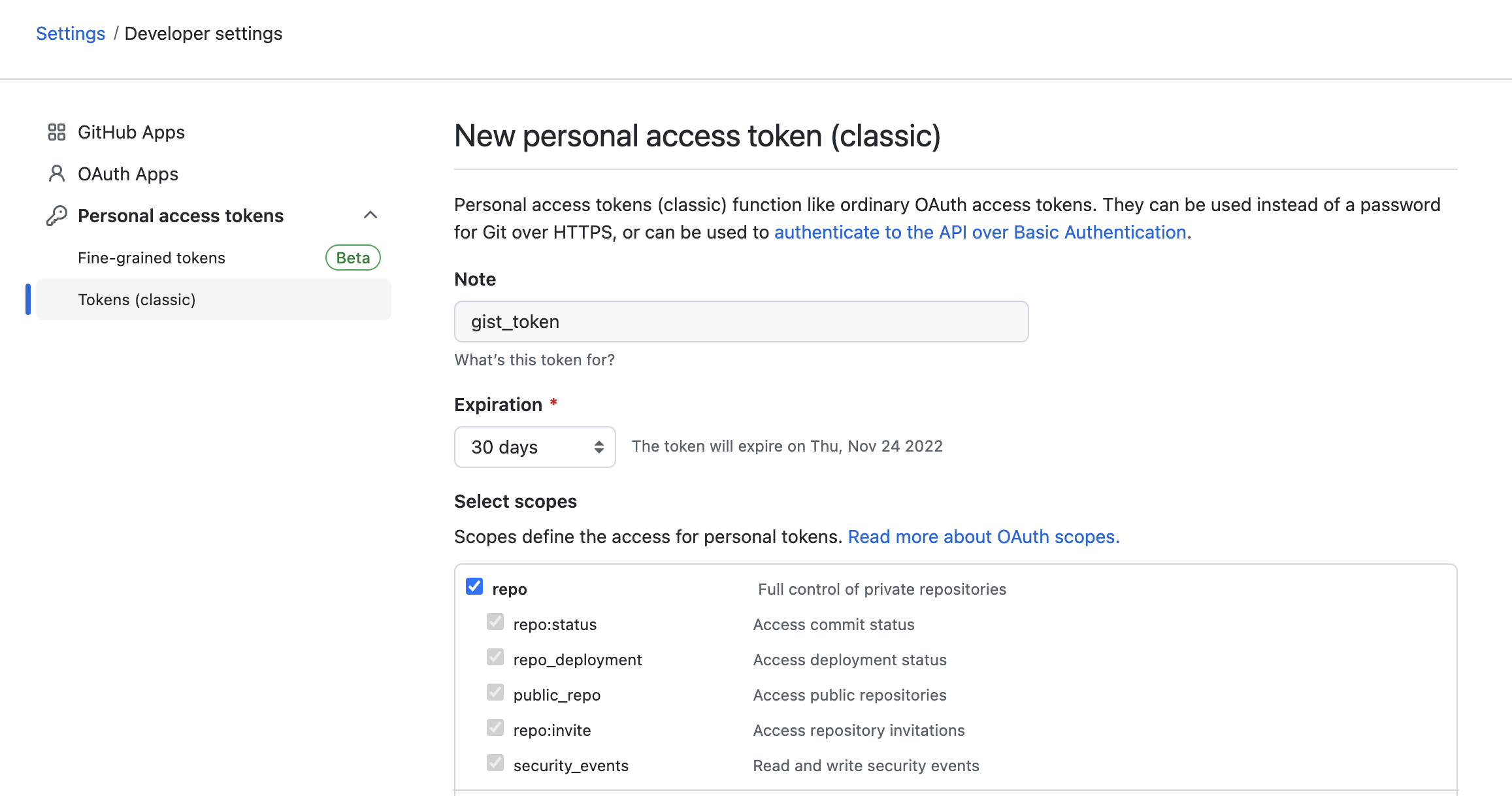Uncheck the repo scope checkbox
This screenshot has height=796, width=1512.
click(474, 587)
